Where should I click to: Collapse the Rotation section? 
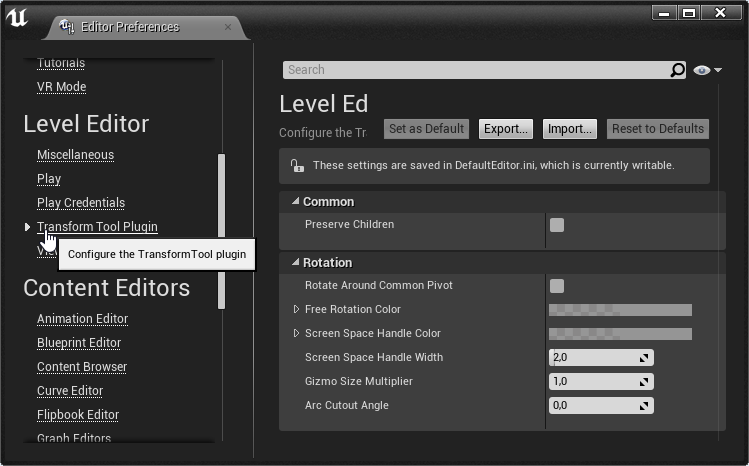pyautogui.click(x=296, y=262)
